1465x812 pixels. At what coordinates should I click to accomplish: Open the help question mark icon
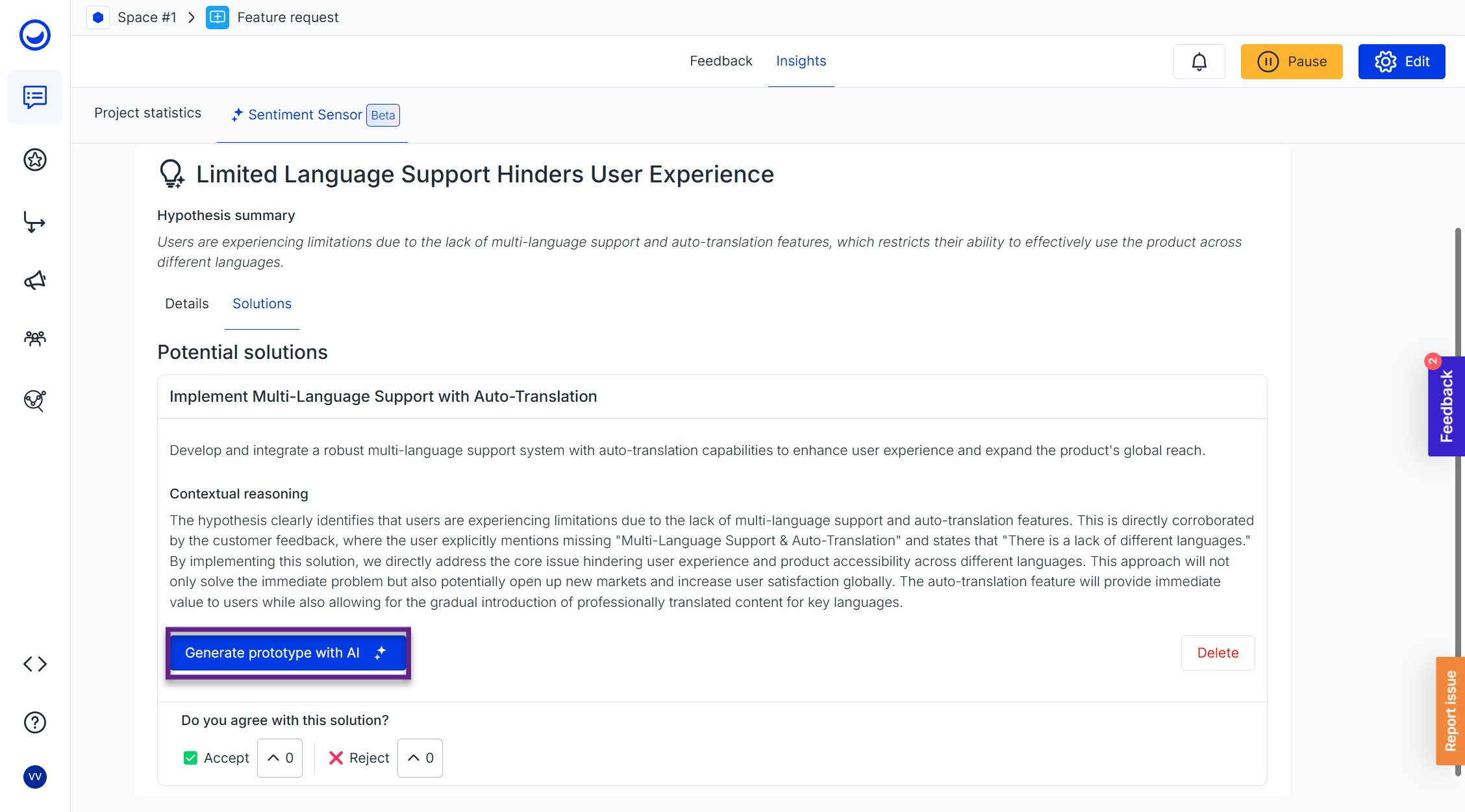(x=35, y=722)
